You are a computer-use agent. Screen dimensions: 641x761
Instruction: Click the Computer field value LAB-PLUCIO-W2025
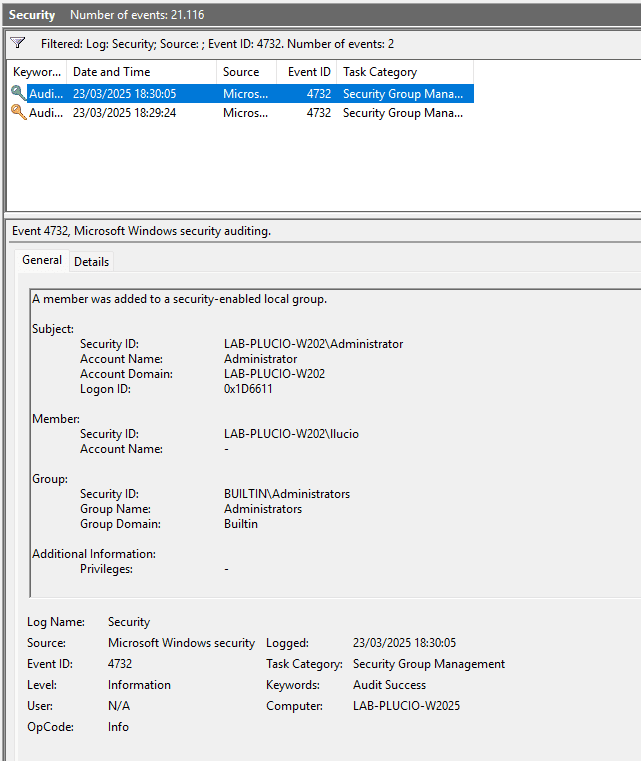406,706
